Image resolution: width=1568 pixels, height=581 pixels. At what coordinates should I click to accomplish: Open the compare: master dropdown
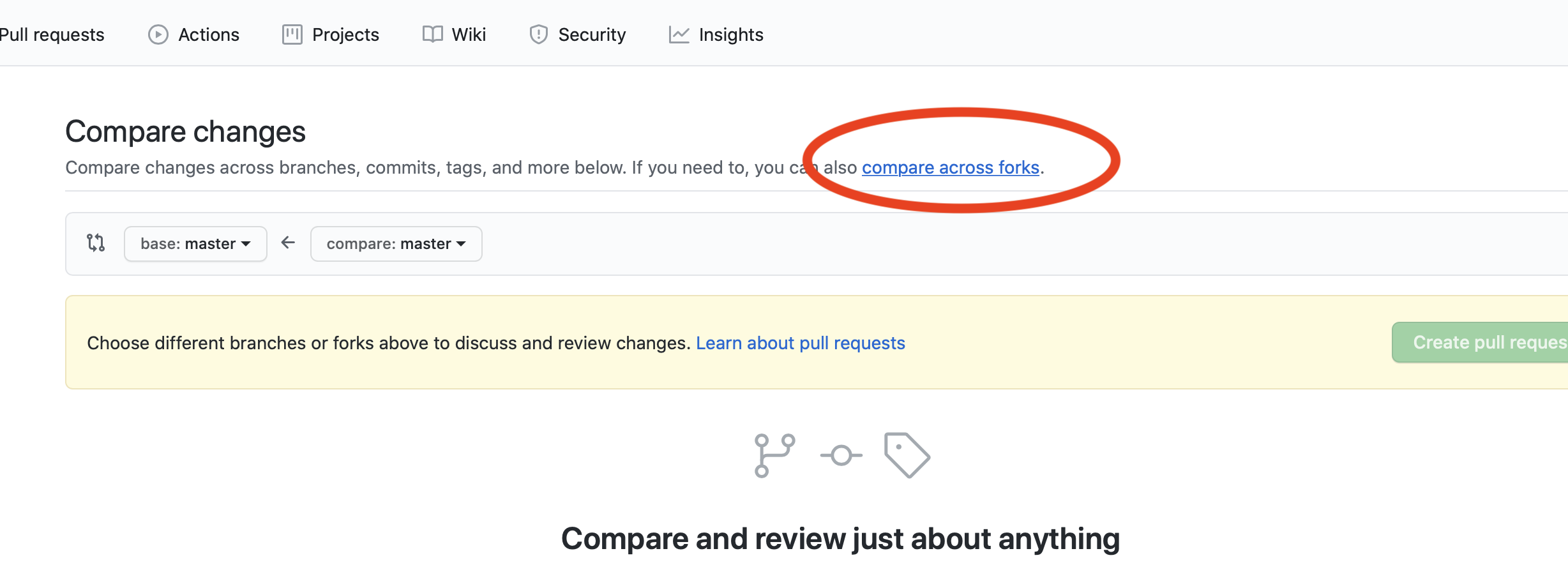396,244
